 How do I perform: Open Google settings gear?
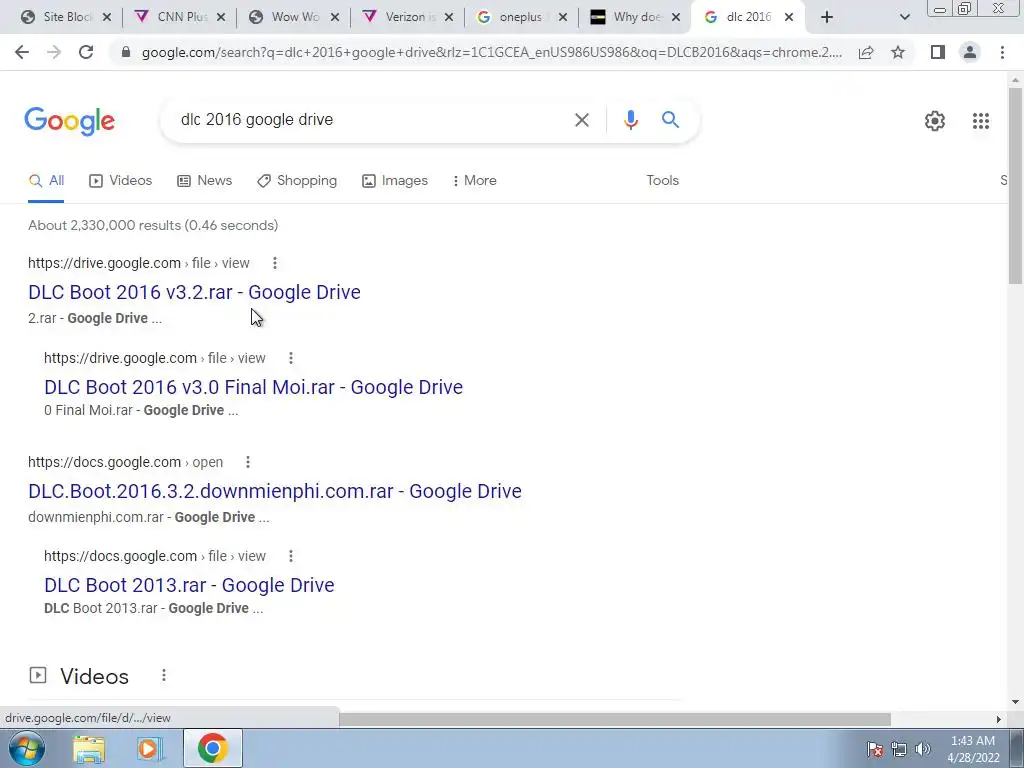(x=935, y=121)
